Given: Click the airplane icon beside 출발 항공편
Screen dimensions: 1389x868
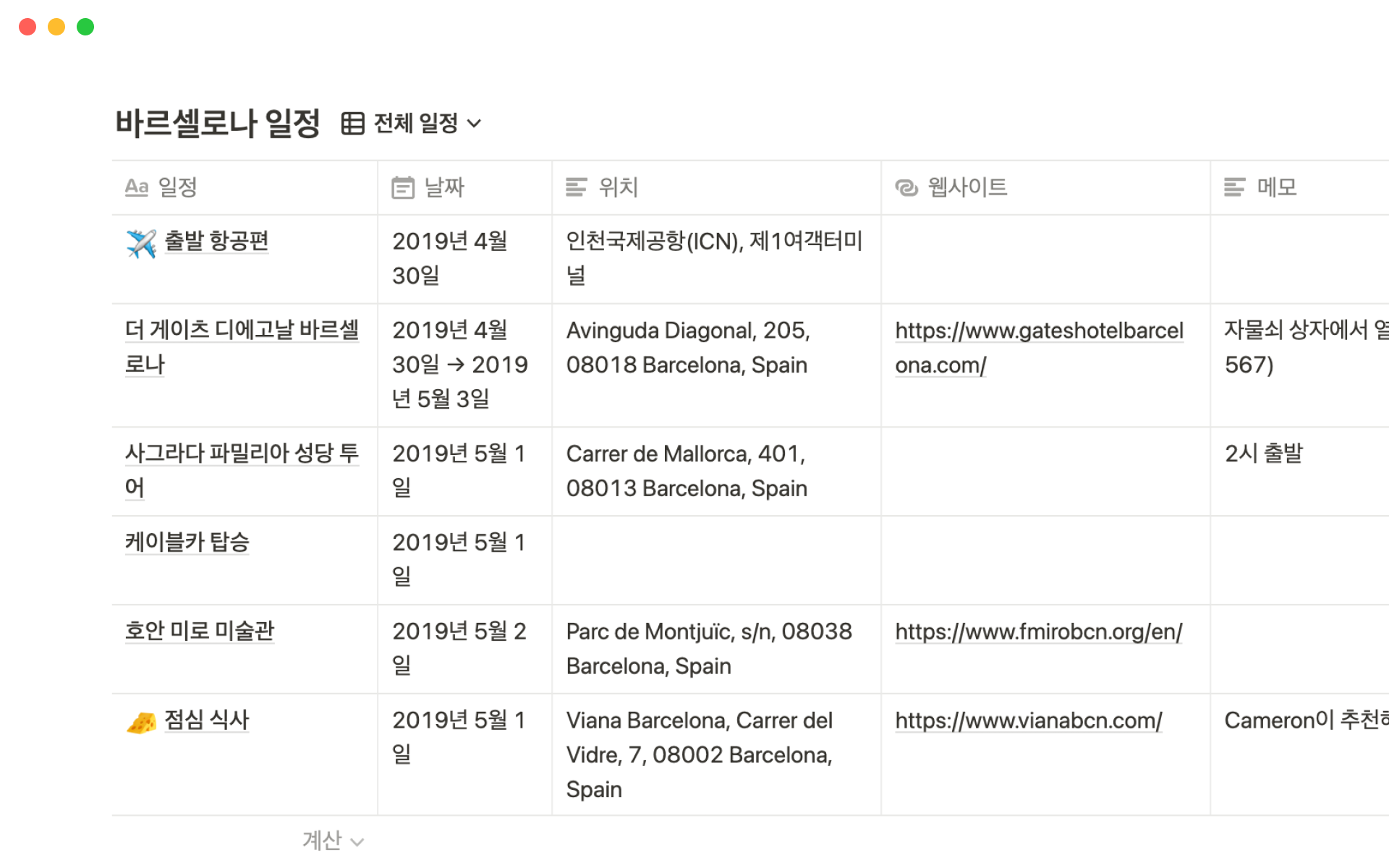Looking at the screenshot, I should coord(141,243).
